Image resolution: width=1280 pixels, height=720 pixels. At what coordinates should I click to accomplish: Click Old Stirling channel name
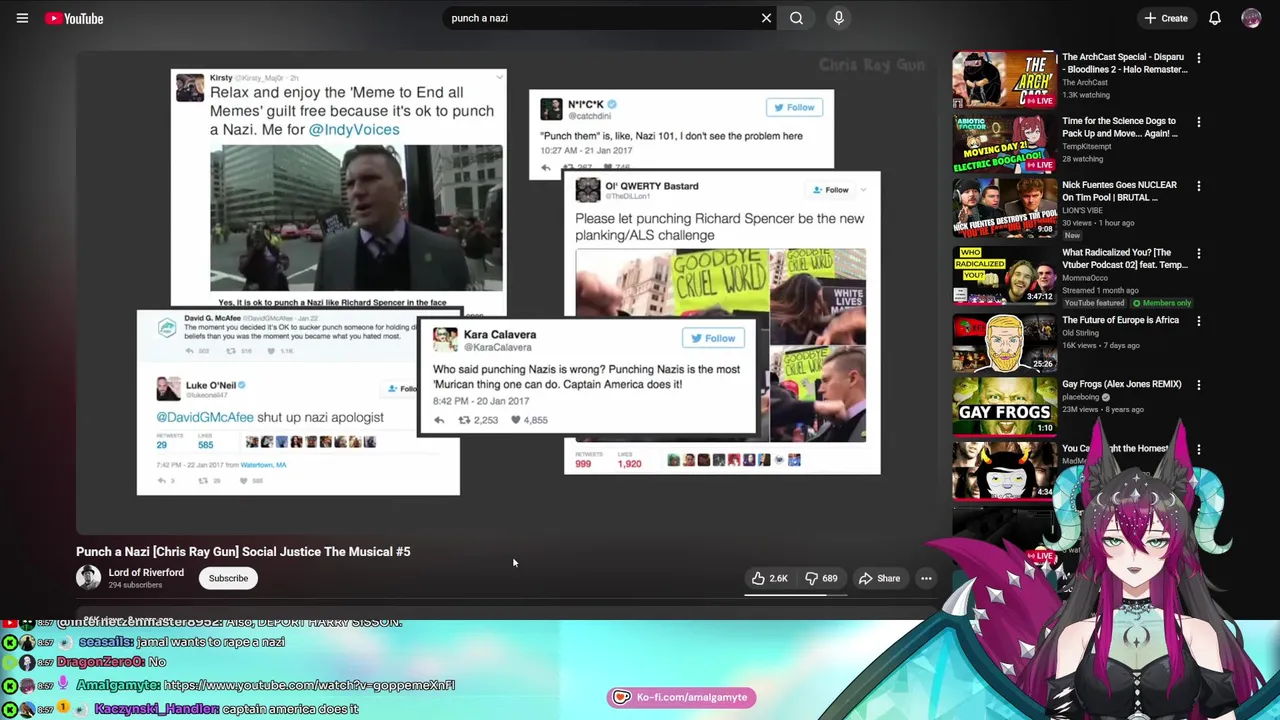click(1083, 333)
